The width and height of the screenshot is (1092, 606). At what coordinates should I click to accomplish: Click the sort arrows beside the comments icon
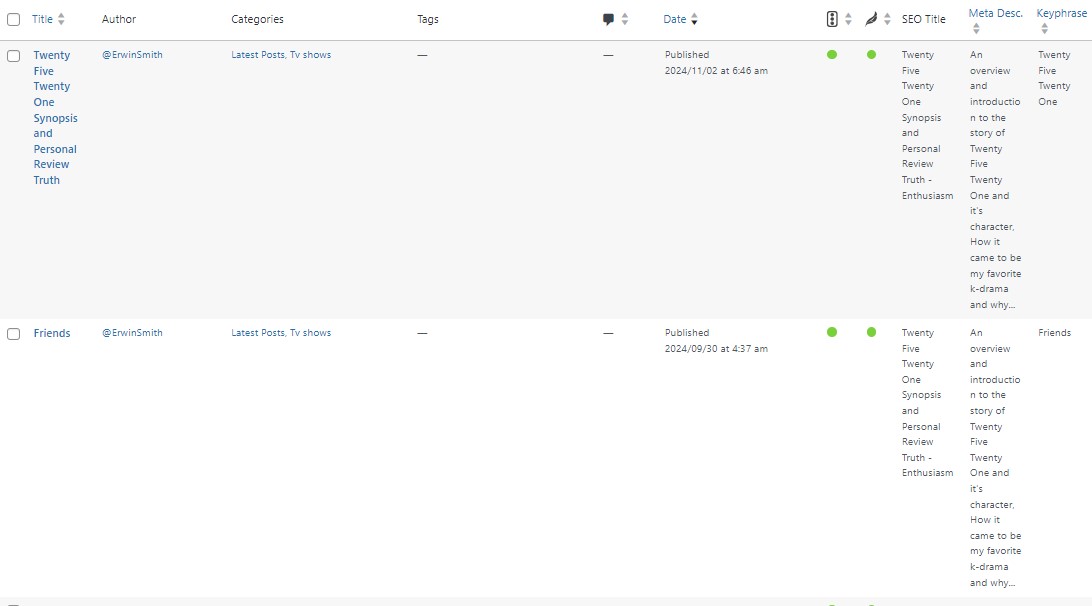pyautogui.click(x=625, y=19)
